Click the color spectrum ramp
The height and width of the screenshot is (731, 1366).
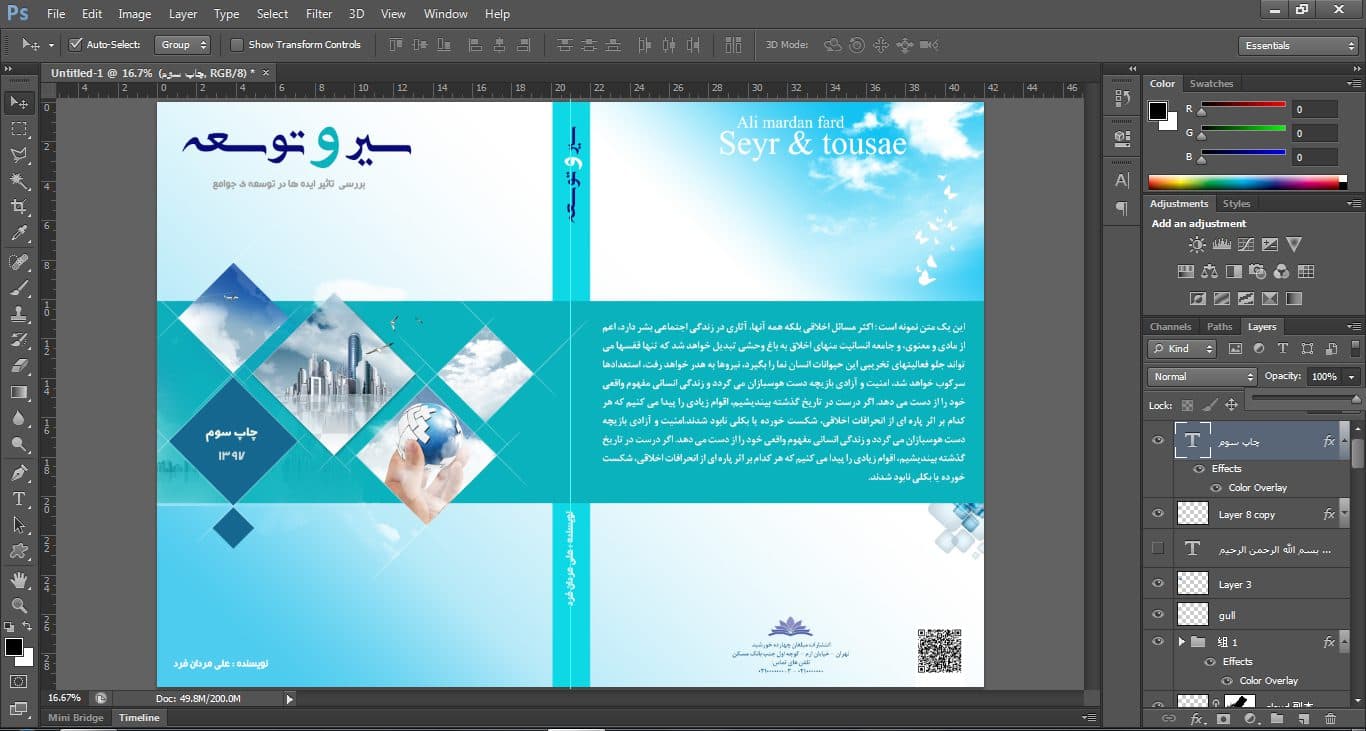pos(1247,182)
